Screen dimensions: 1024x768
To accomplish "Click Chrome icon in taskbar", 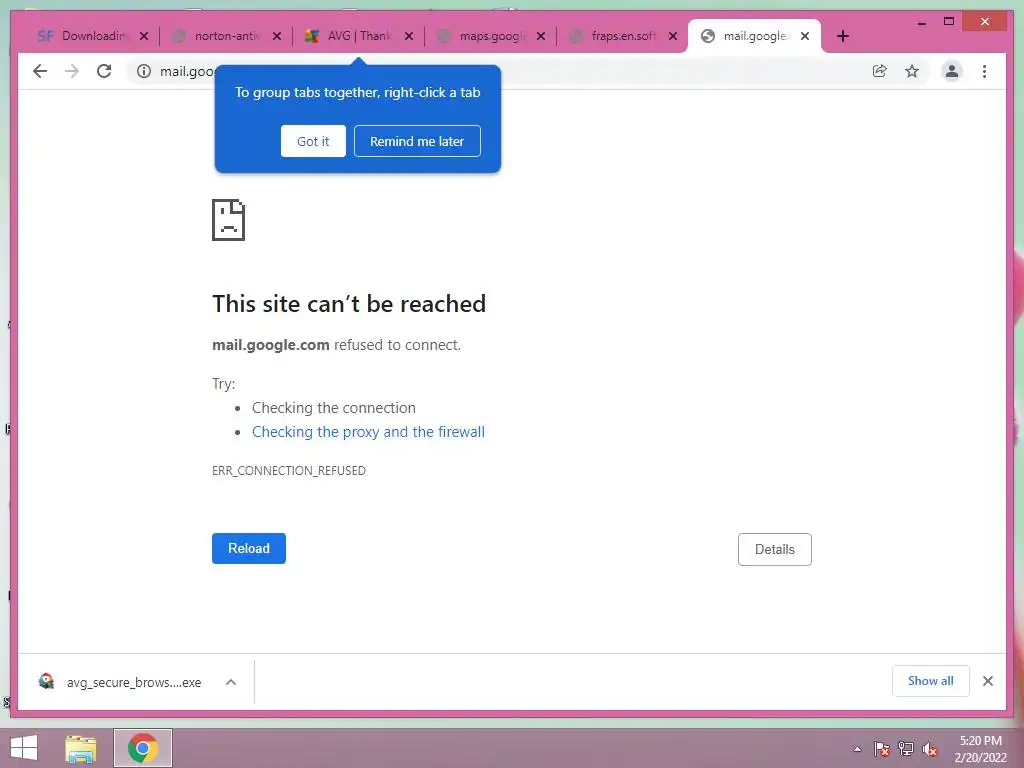I will coord(142,748).
